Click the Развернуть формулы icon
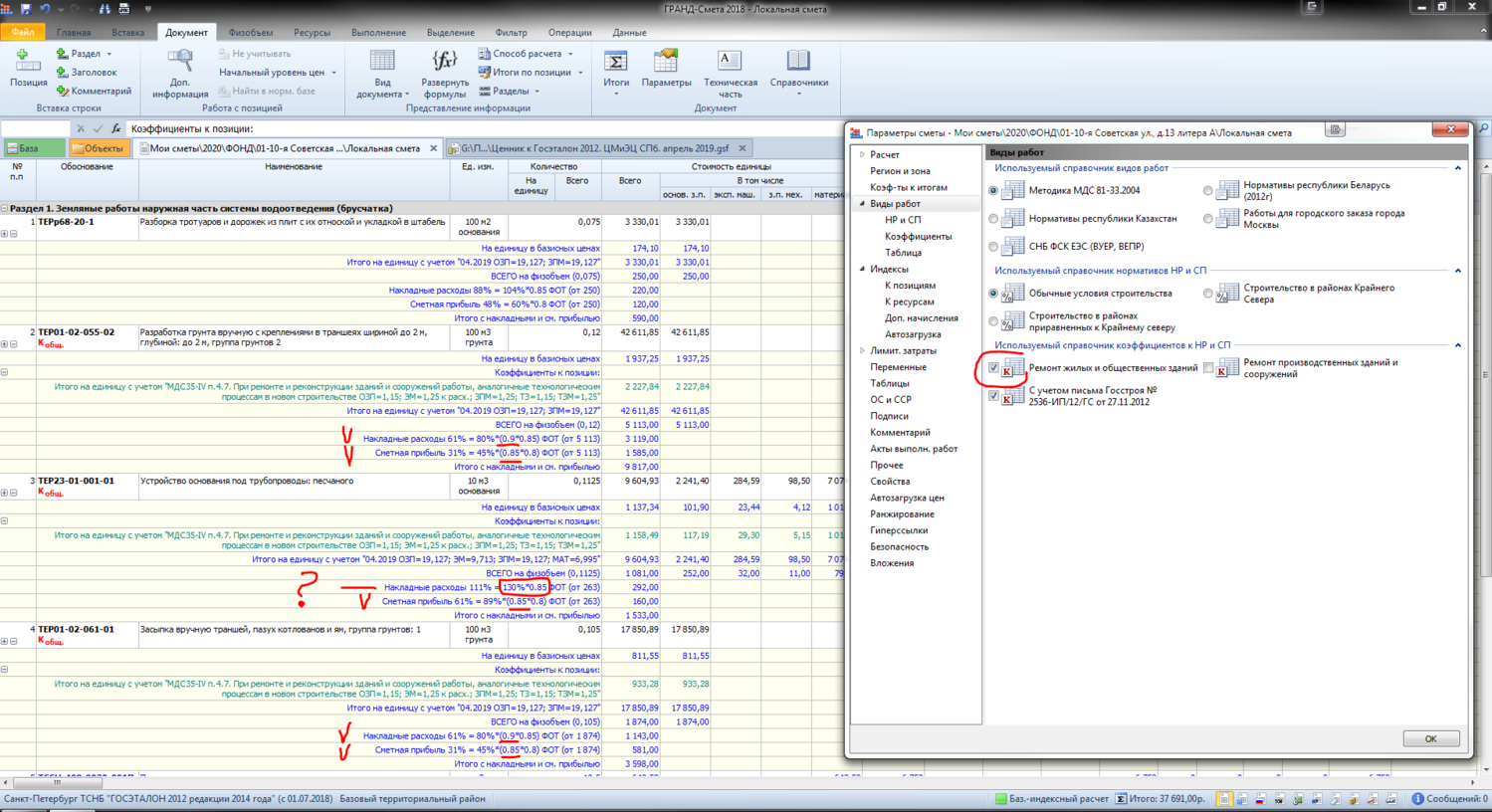Image resolution: width=1492 pixels, height=812 pixels. [x=444, y=62]
